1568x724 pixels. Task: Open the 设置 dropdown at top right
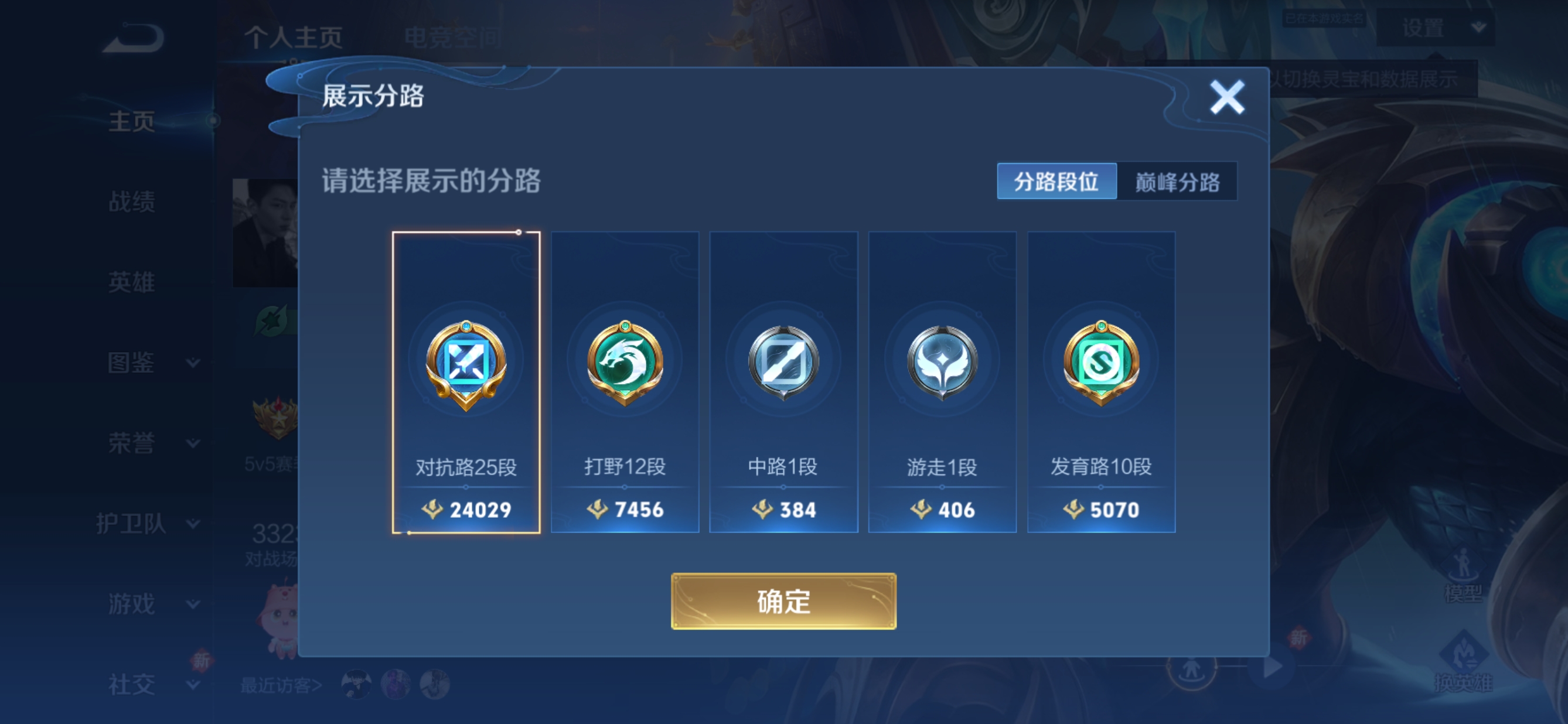tap(1436, 28)
